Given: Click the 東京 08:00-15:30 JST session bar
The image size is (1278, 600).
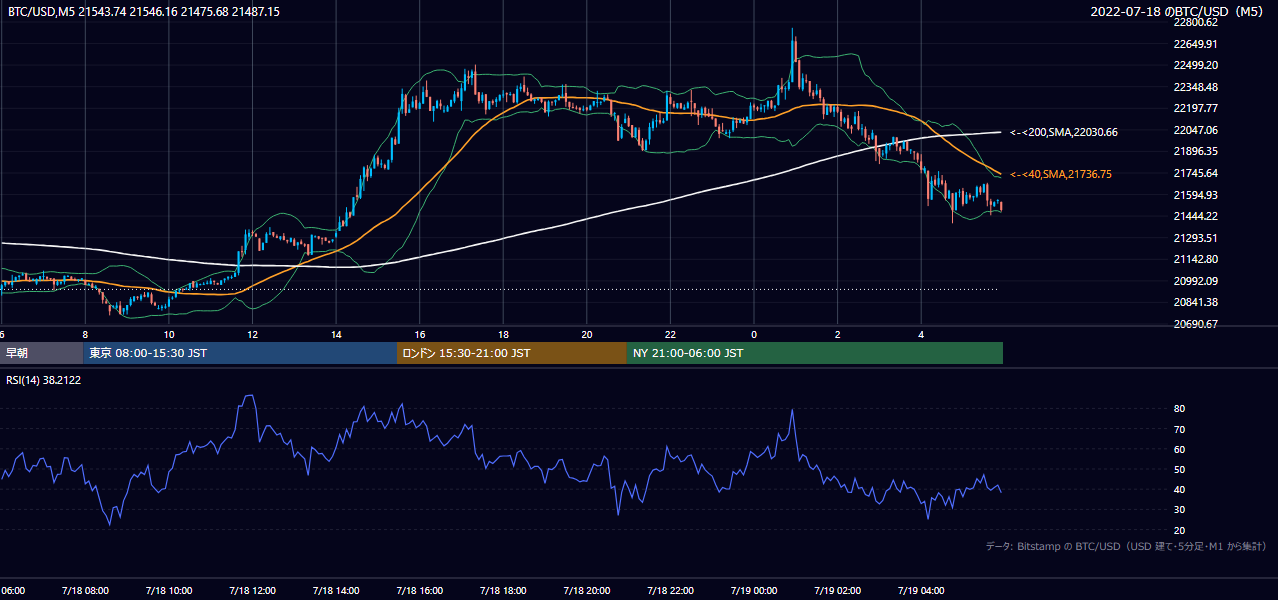Looking at the screenshot, I should (x=240, y=353).
